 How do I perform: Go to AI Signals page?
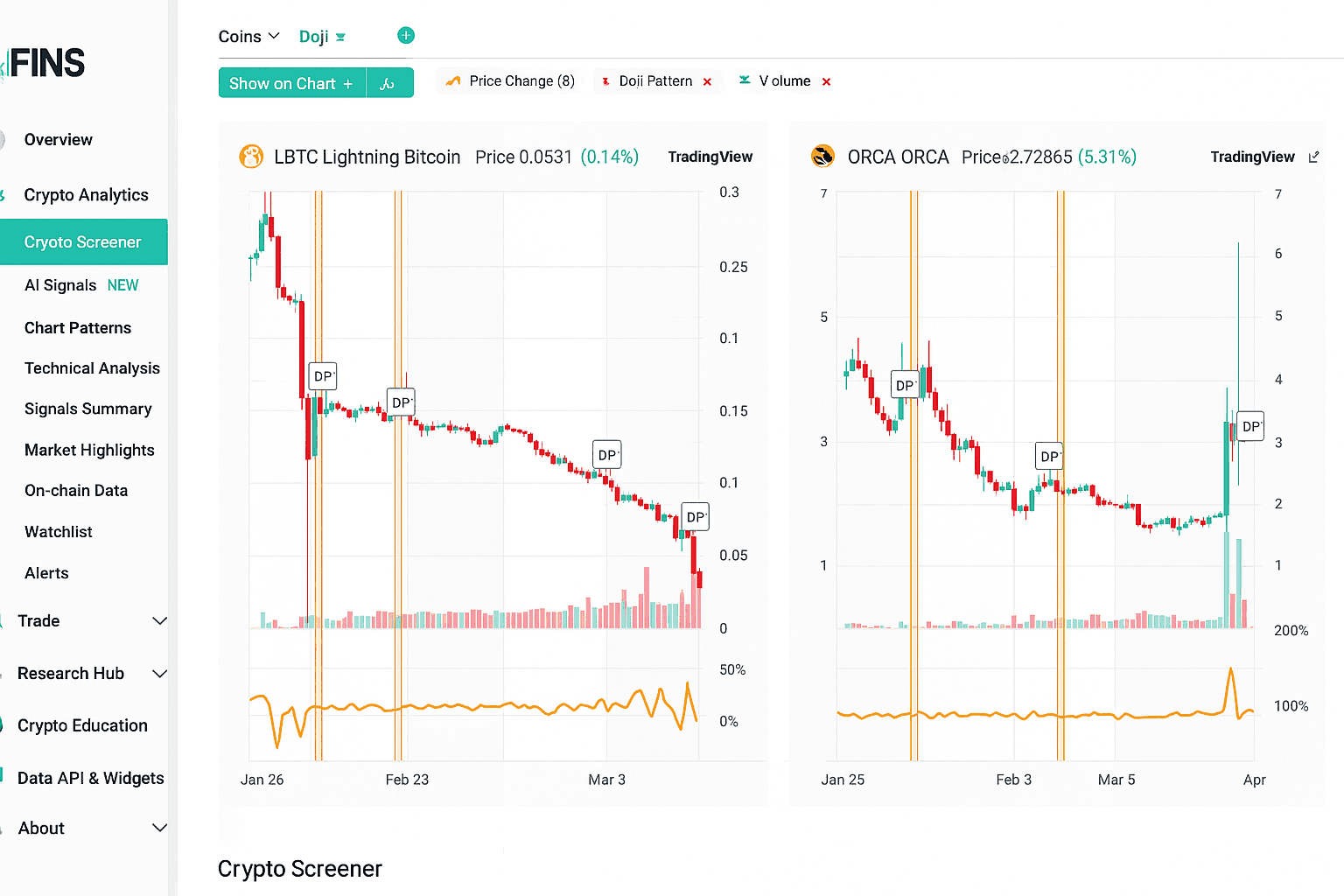(x=60, y=286)
